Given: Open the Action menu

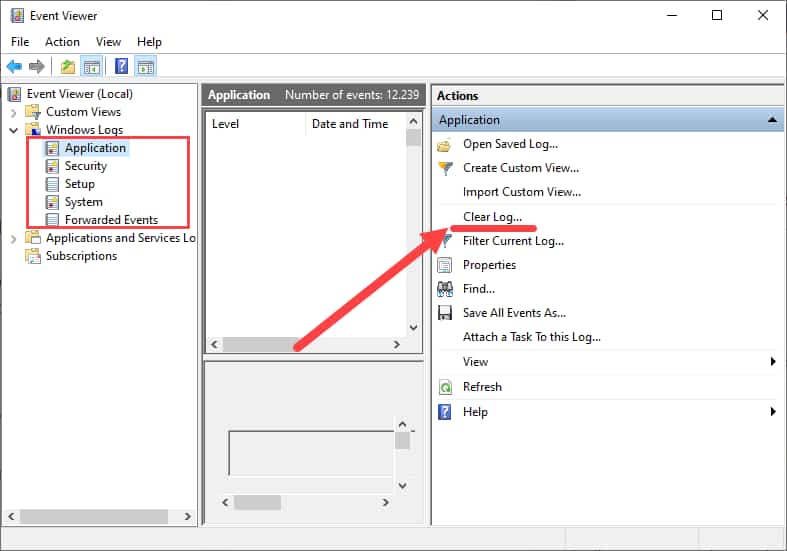Looking at the screenshot, I should [x=62, y=42].
